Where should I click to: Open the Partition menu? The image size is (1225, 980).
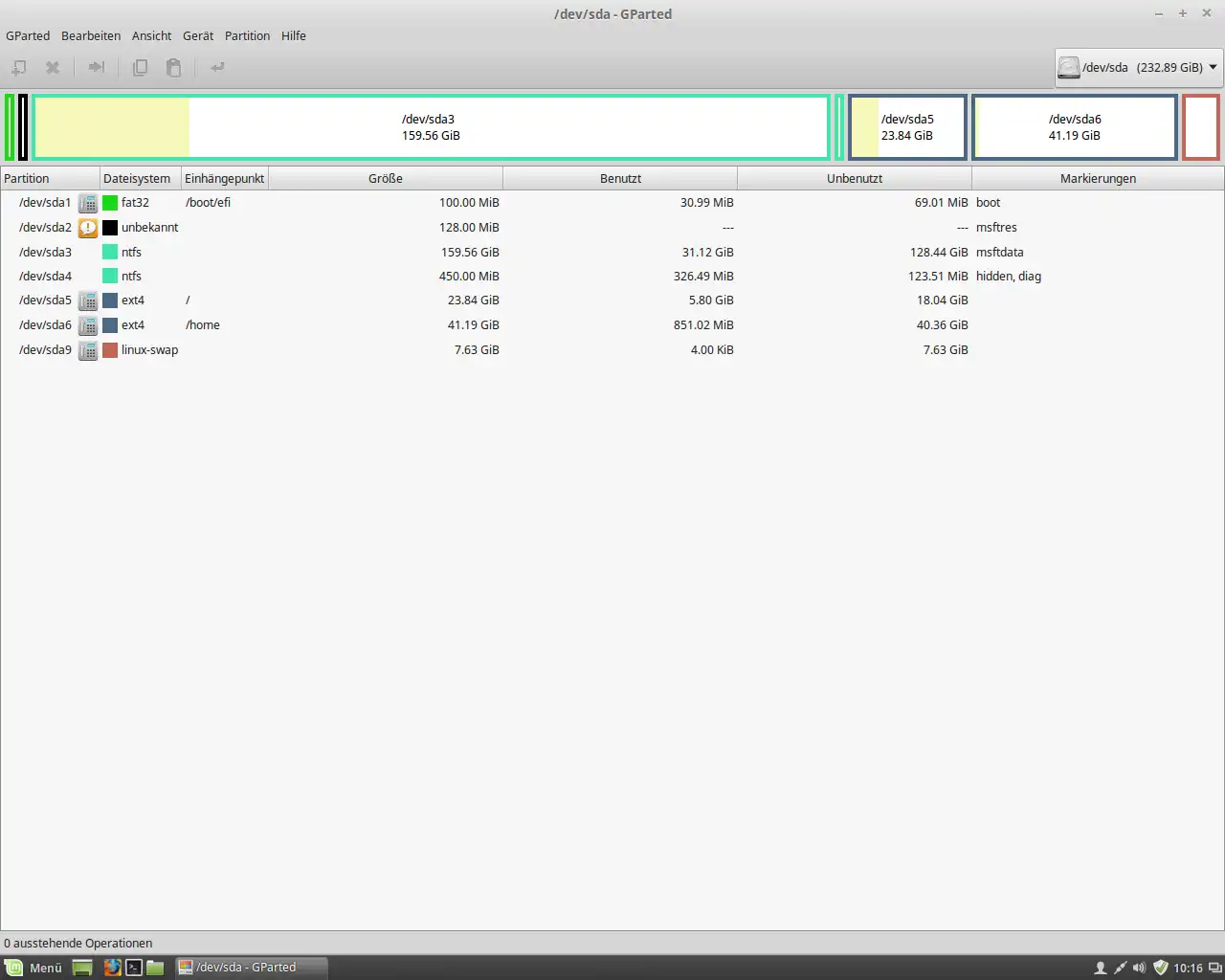(x=247, y=35)
